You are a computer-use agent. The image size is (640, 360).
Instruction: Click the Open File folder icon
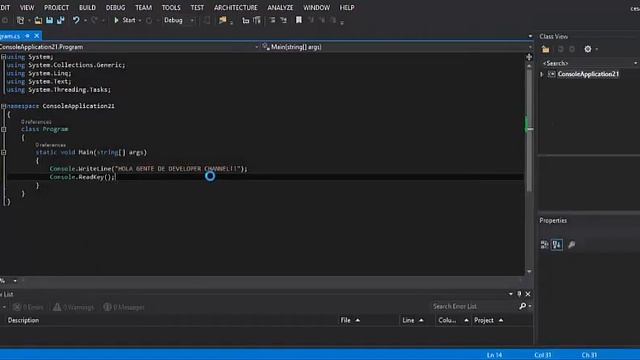(x=38, y=20)
